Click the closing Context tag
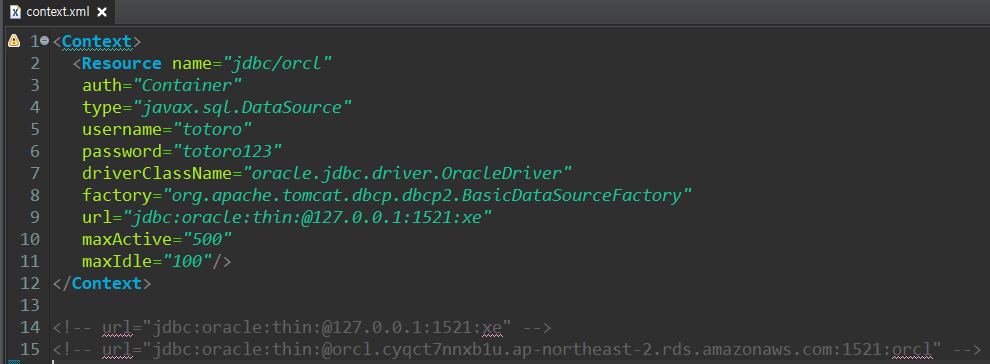Image resolution: width=990 pixels, height=364 pixels. pyautogui.click(x=102, y=283)
